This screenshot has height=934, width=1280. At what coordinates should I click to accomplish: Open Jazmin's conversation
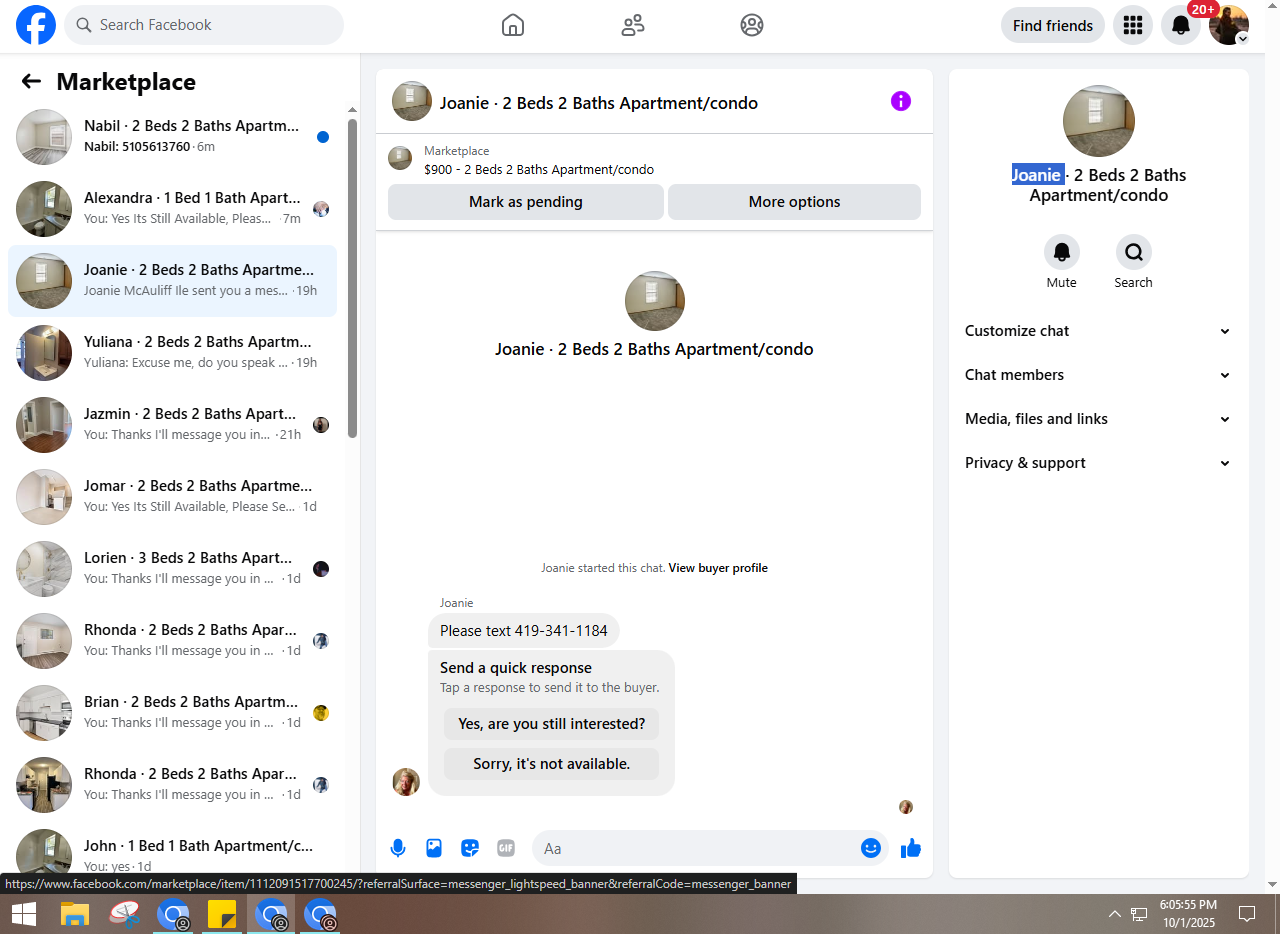pos(172,425)
